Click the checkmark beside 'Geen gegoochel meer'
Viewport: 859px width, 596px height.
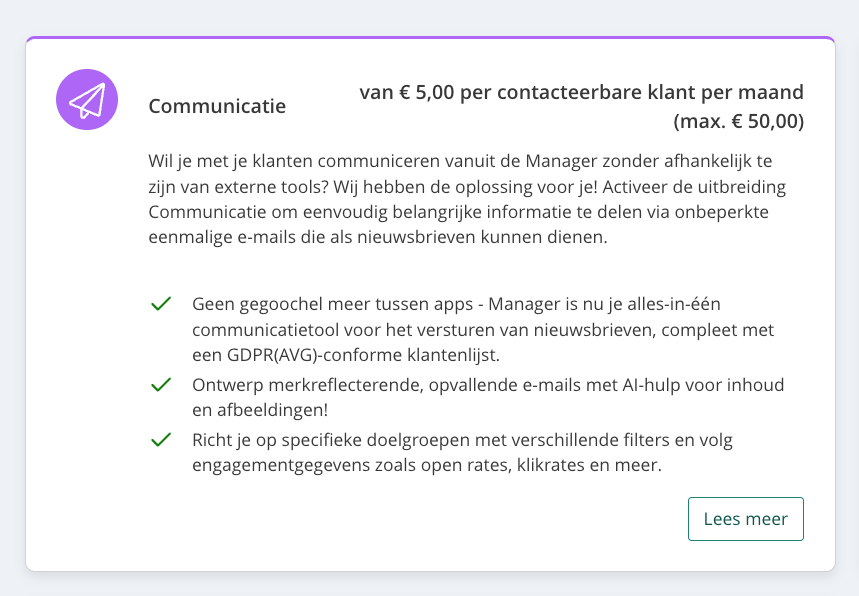(x=160, y=304)
